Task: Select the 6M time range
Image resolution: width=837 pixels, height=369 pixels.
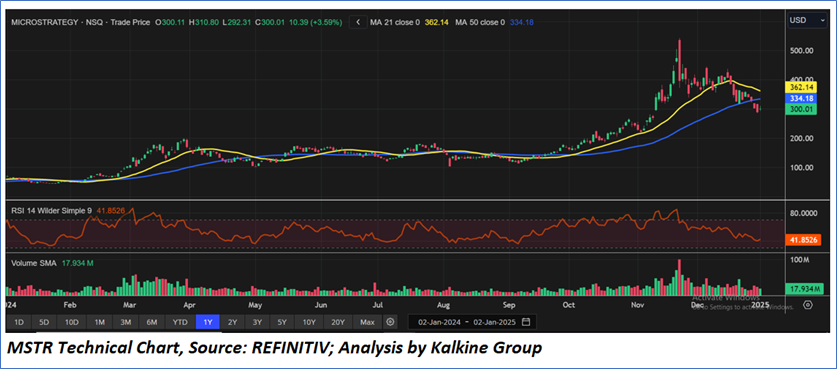Action: pyautogui.click(x=152, y=322)
